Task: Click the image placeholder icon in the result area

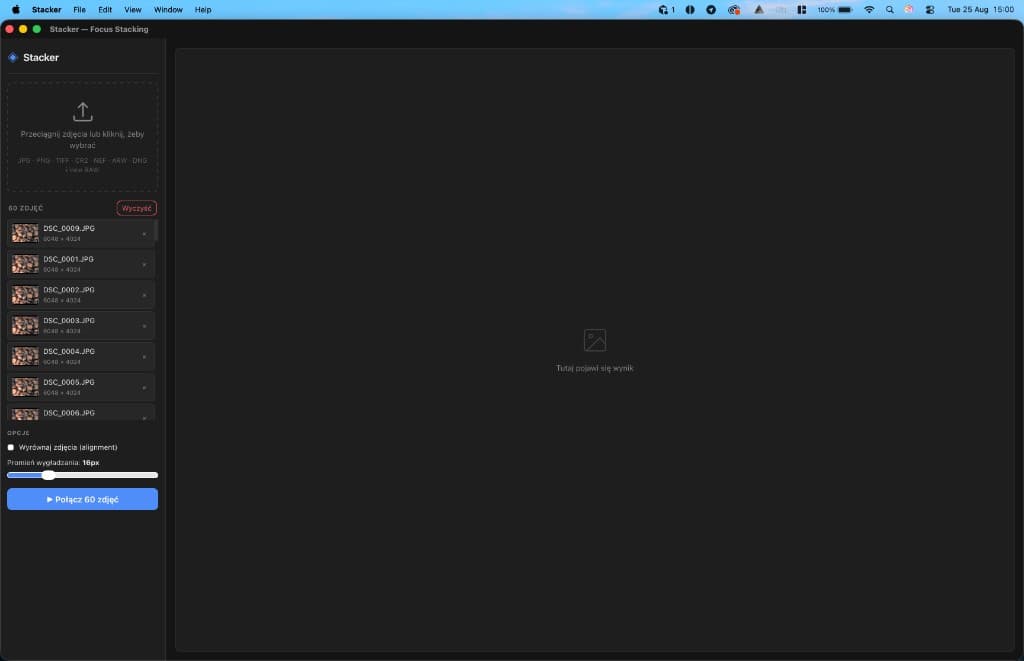Action: click(594, 340)
